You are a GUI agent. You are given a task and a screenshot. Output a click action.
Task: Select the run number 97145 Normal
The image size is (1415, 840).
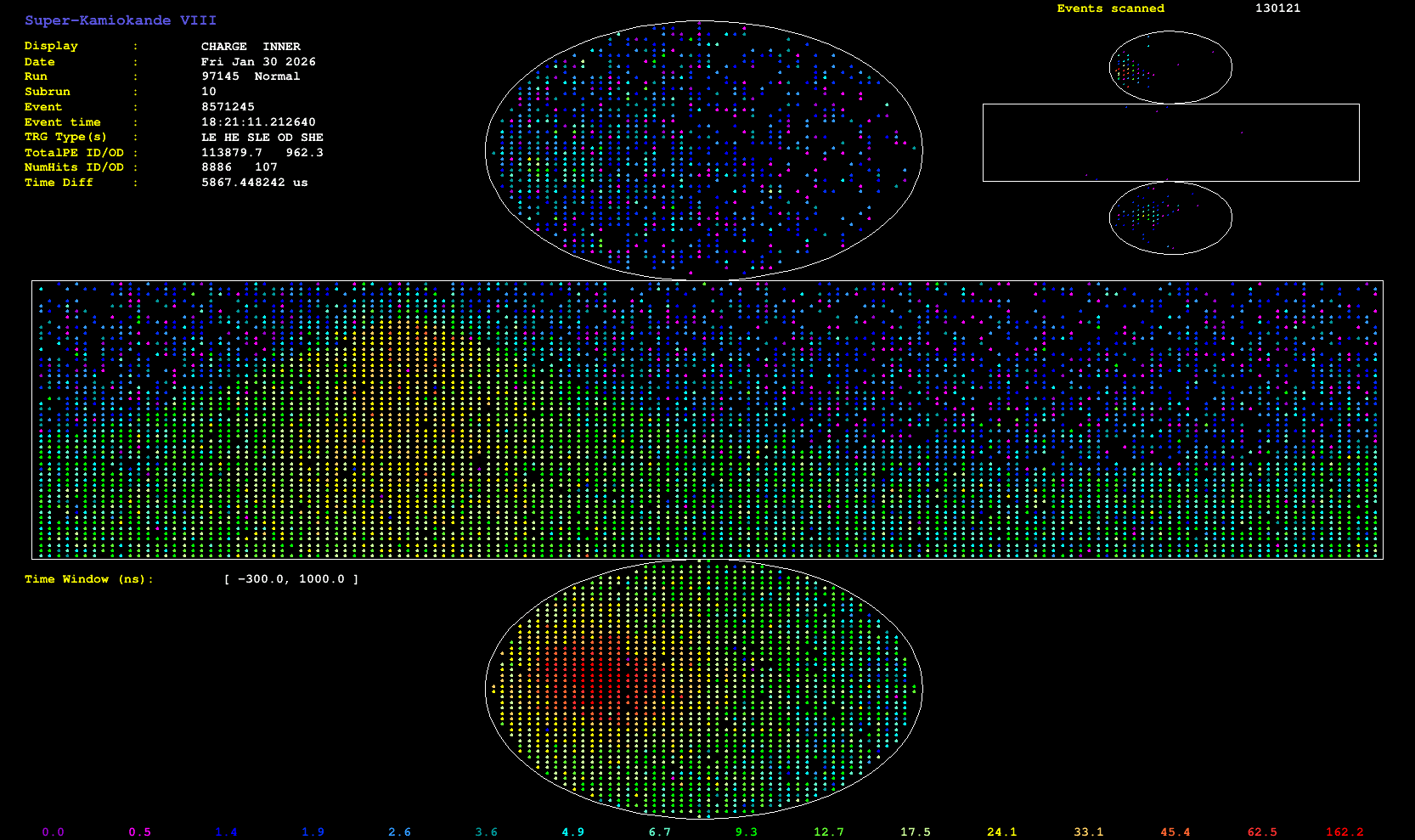tap(250, 76)
